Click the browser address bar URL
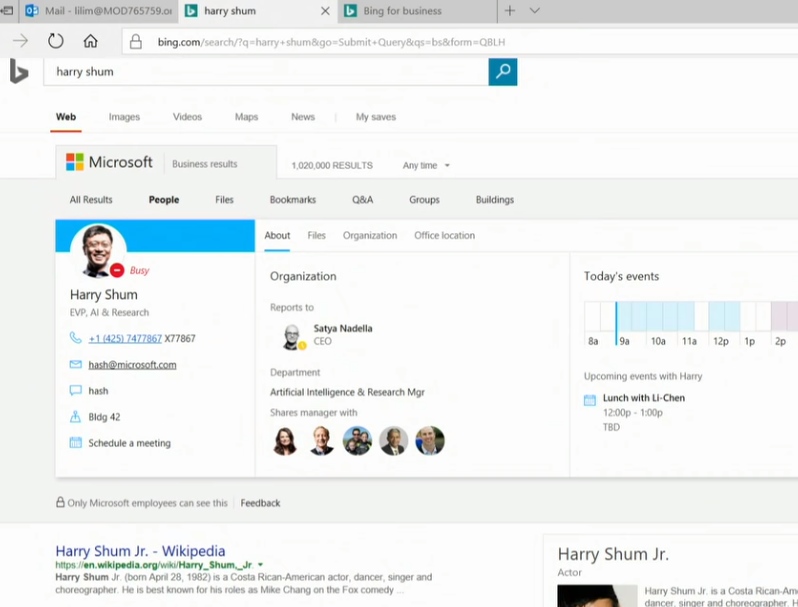This screenshot has width=798, height=607. pyautogui.click(x=331, y=42)
